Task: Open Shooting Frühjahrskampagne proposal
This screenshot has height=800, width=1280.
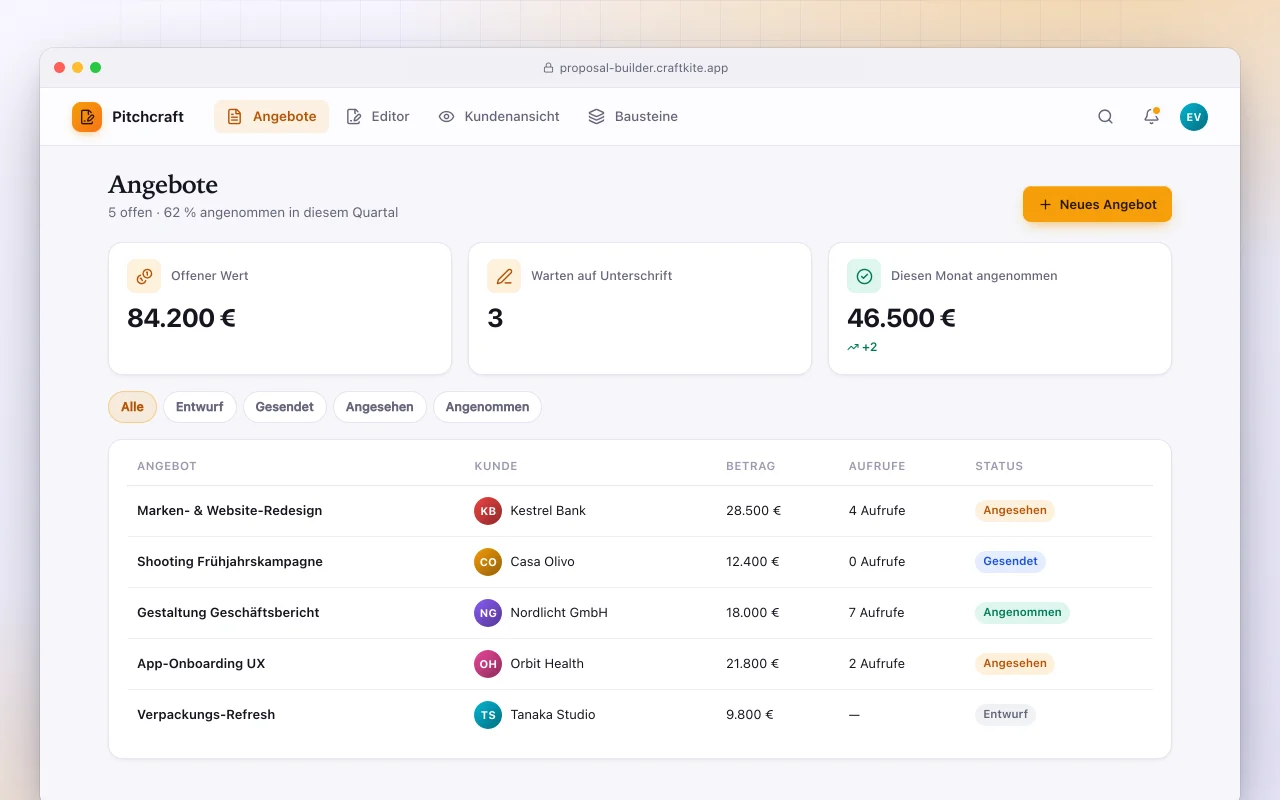Action: click(x=230, y=562)
